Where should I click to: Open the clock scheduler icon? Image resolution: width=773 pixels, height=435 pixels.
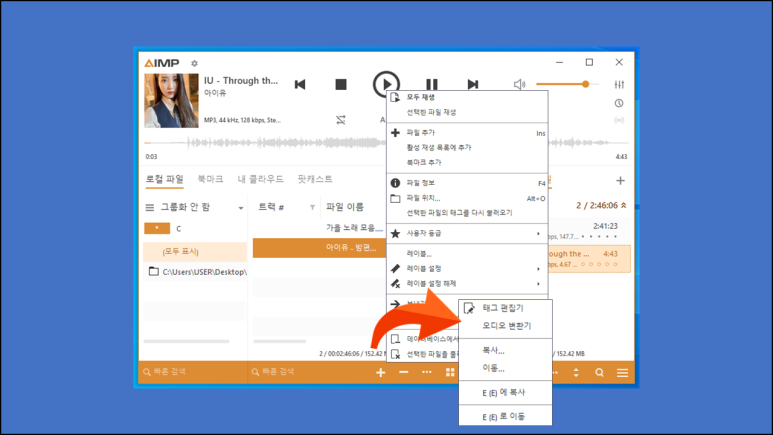pyautogui.click(x=619, y=103)
